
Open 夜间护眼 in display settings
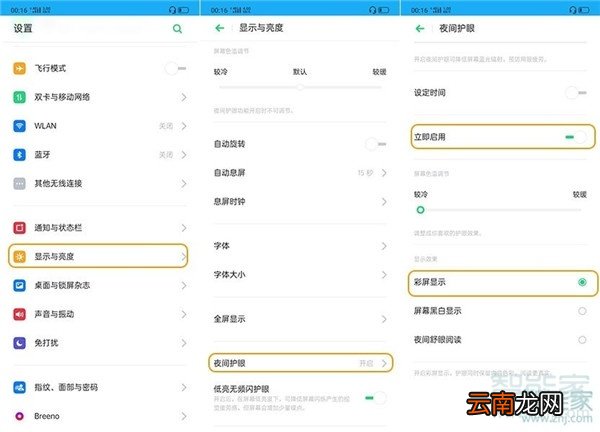pos(301,363)
